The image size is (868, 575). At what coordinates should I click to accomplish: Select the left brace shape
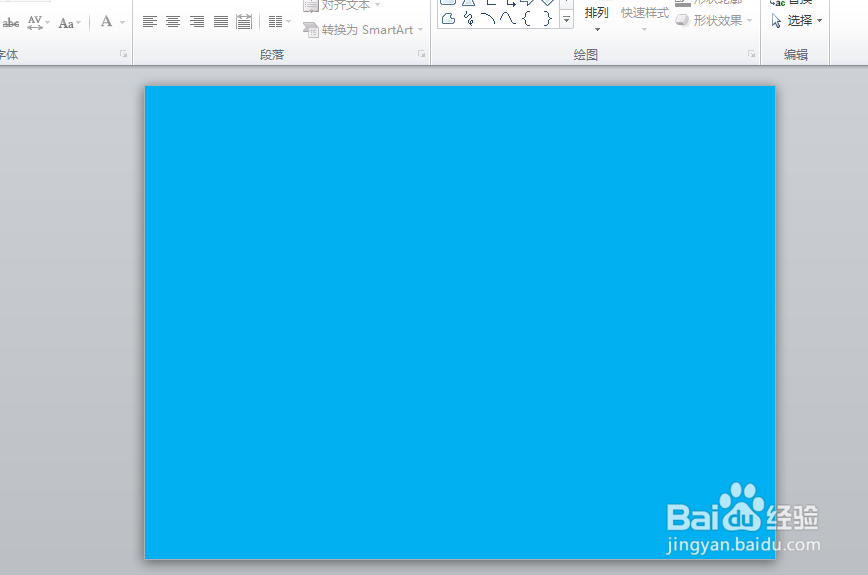click(x=526, y=19)
